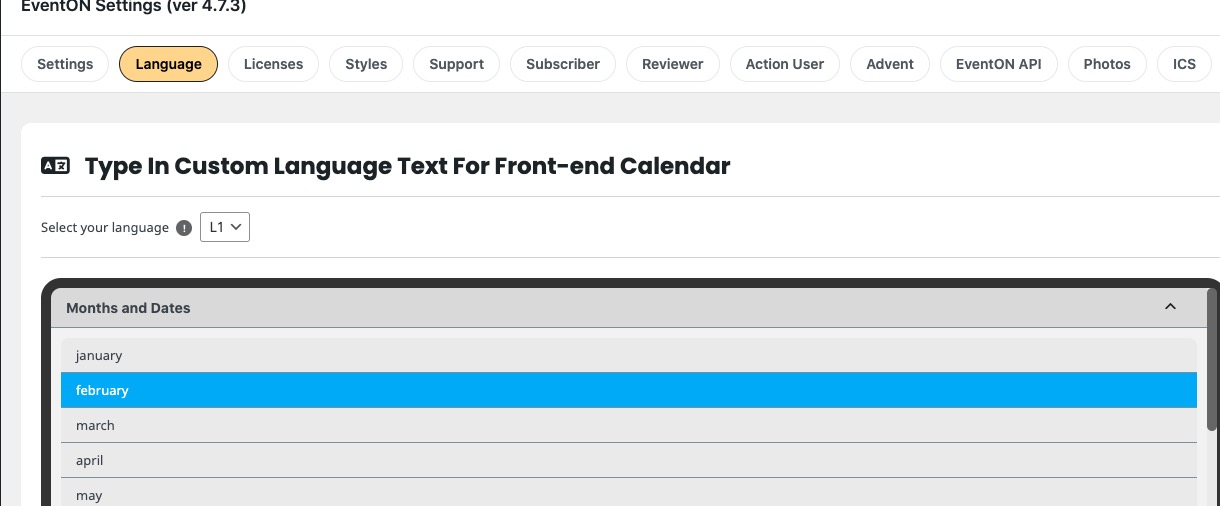The image size is (1220, 506).
Task: Switch to the Subscriber tab
Action: [563, 64]
